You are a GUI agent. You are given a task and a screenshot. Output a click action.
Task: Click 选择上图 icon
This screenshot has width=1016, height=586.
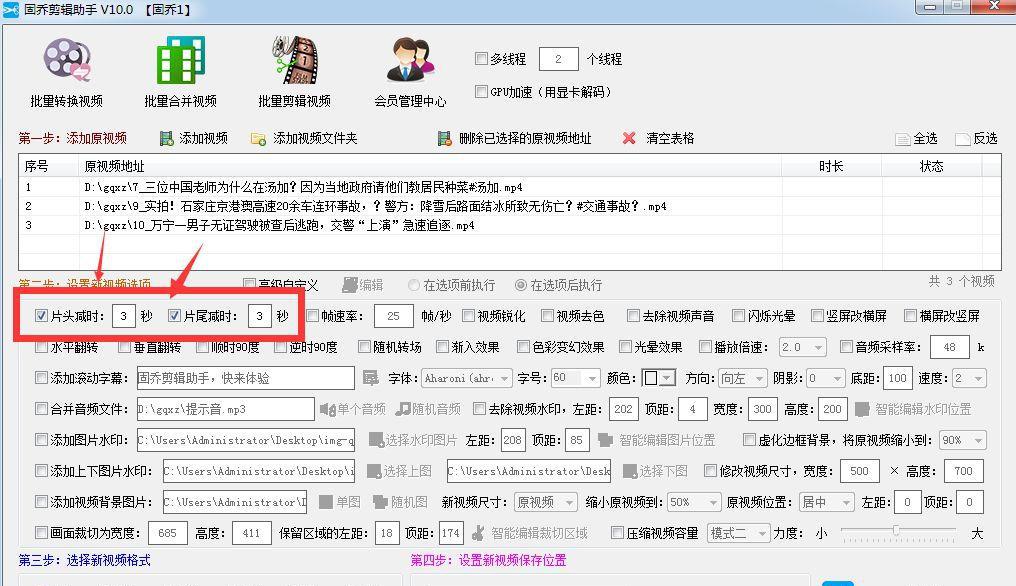[374, 471]
